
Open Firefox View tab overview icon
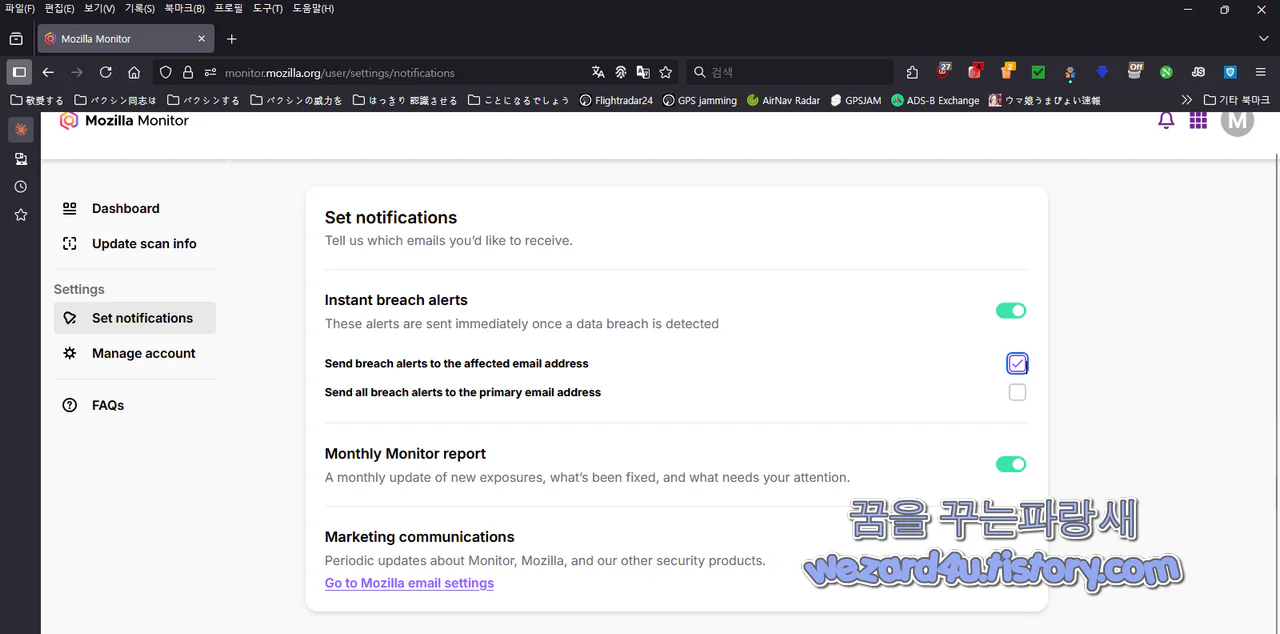tap(16, 39)
